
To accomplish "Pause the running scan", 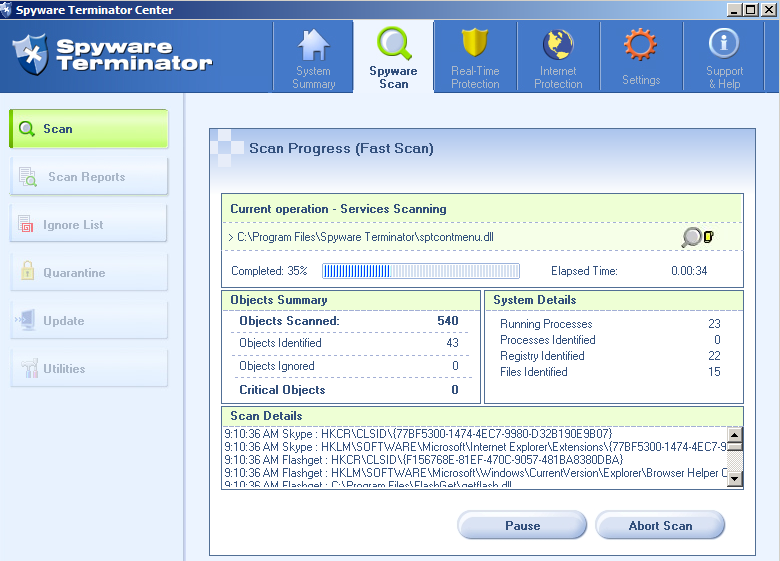I will [522, 526].
